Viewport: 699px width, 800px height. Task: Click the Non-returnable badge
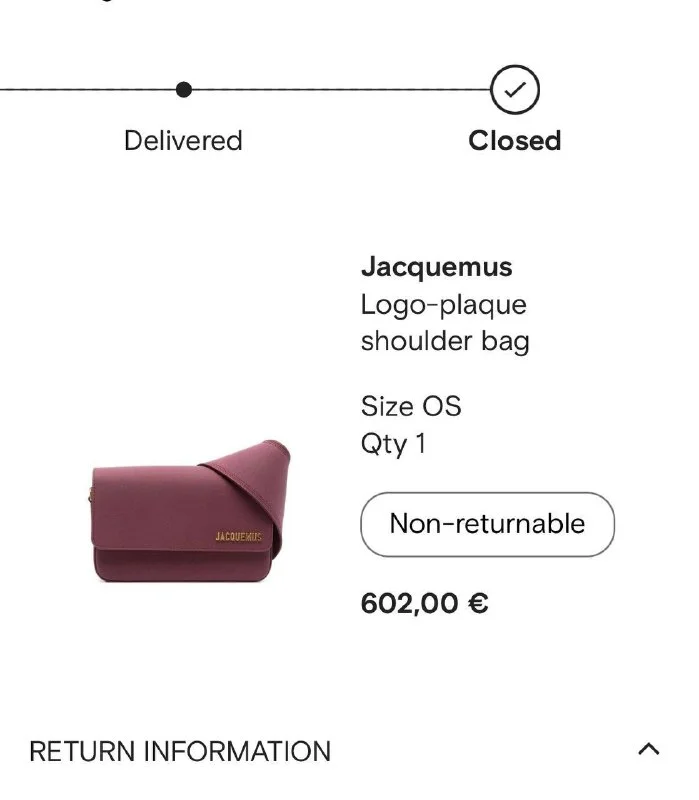click(x=487, y=524)
